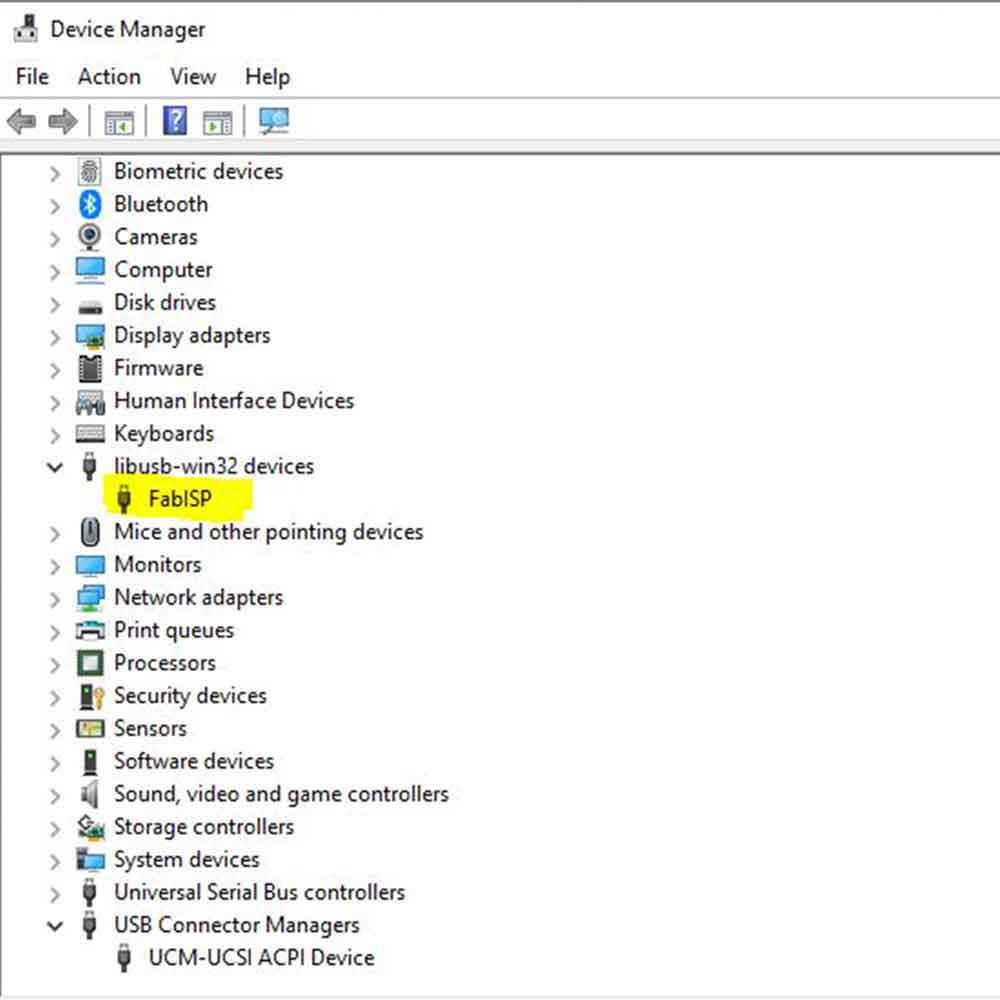Screen dimensions: 1000x1000
Task: Open the File menu
Action: [x=32, y=77]
